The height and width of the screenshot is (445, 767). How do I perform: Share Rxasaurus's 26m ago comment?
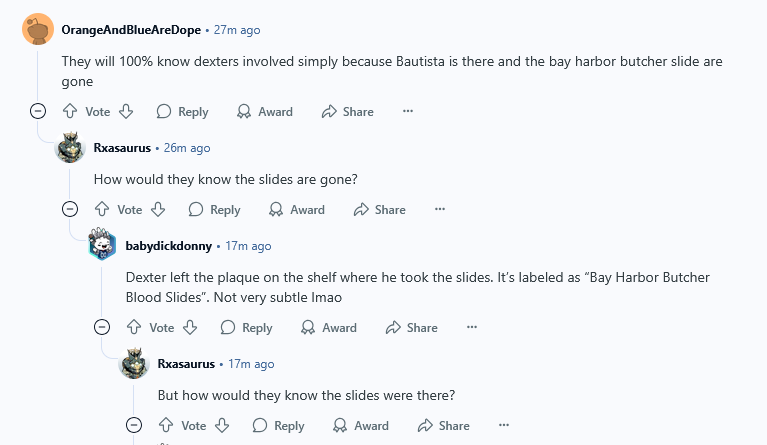coord(379,210)
